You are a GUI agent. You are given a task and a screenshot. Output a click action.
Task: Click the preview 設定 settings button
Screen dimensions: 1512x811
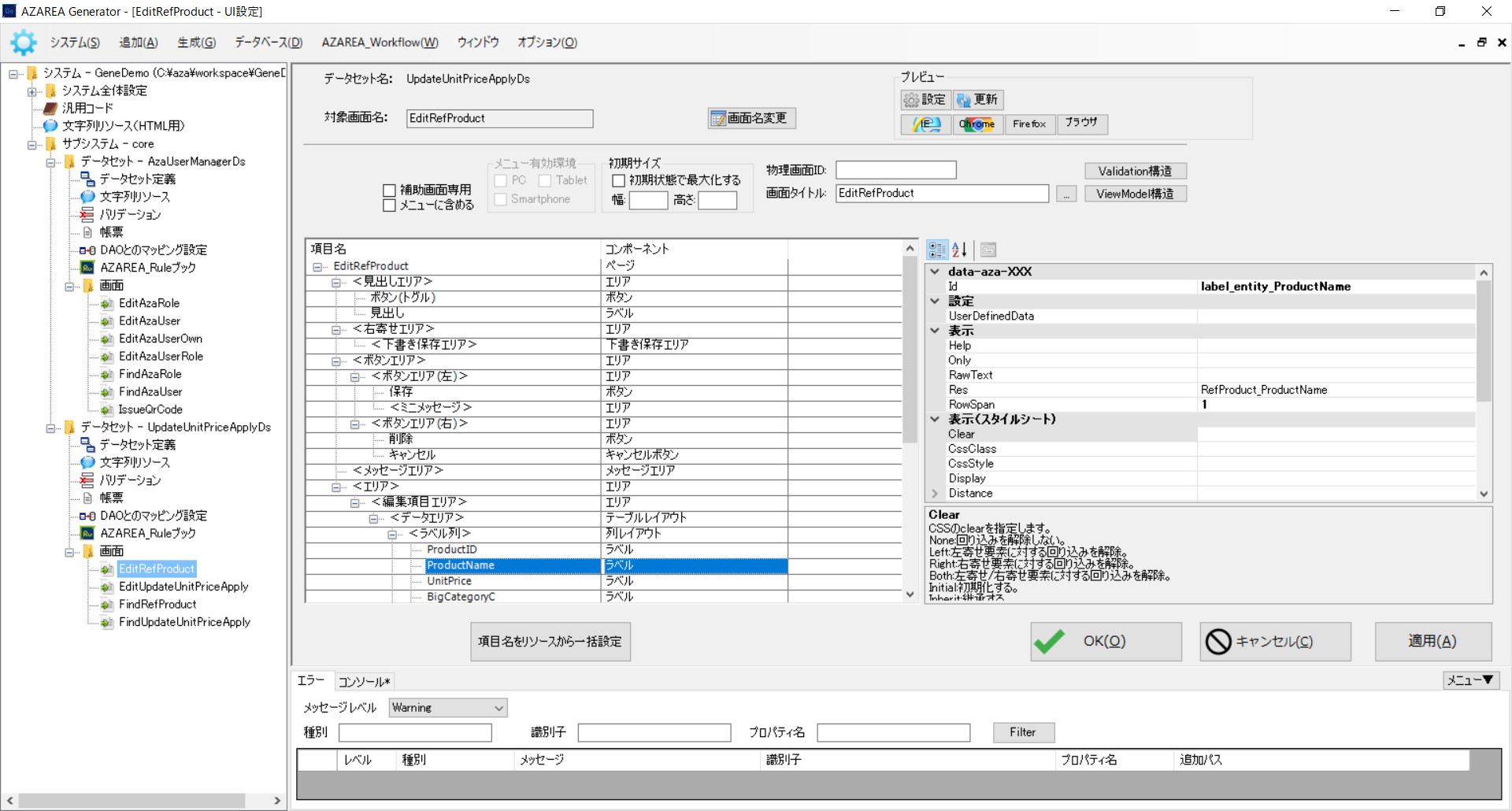pos(925,99)
